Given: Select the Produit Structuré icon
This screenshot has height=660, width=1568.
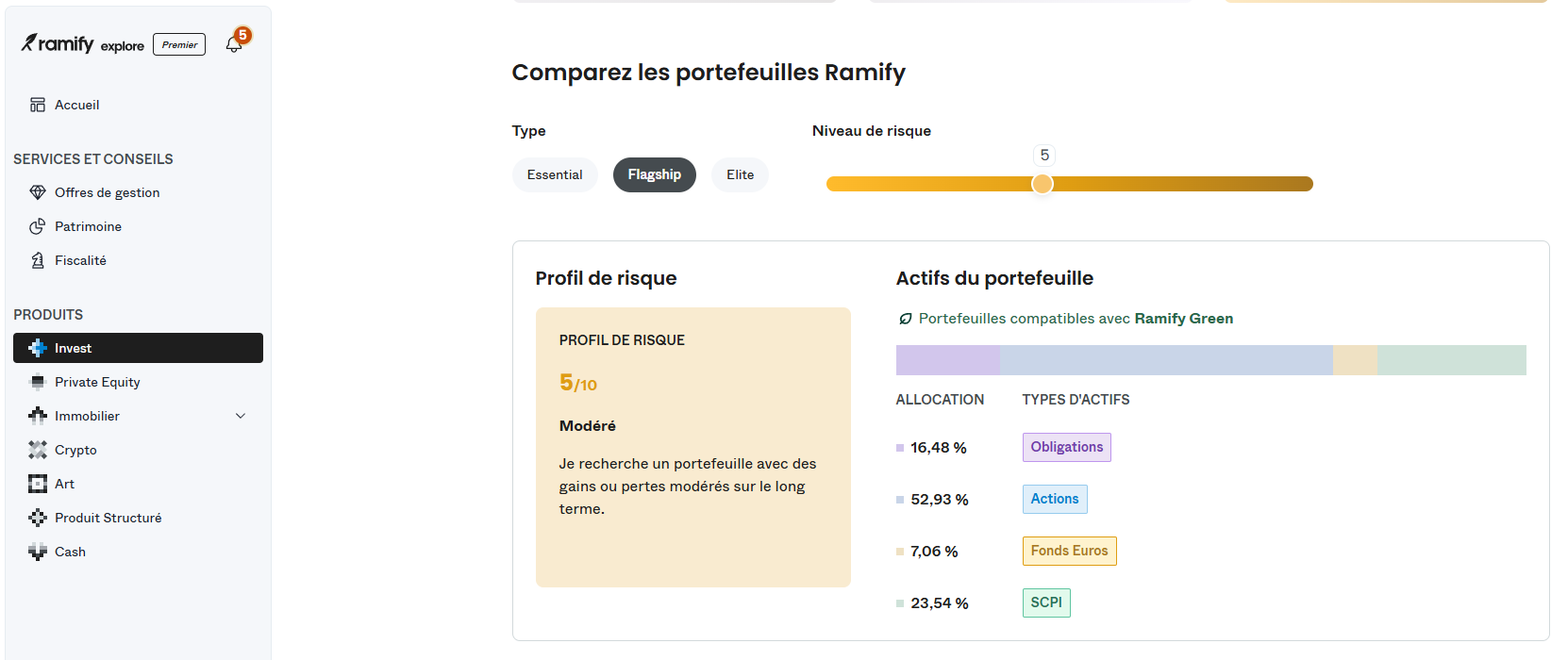Looking at the screenshot, I should point(38,518).
